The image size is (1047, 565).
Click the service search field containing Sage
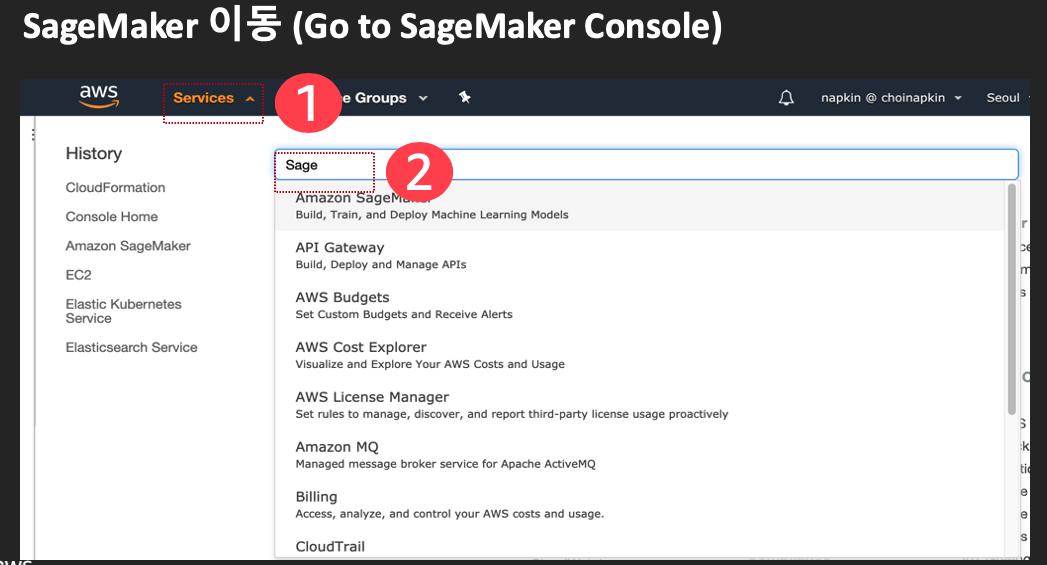click(x=646, y=165)
